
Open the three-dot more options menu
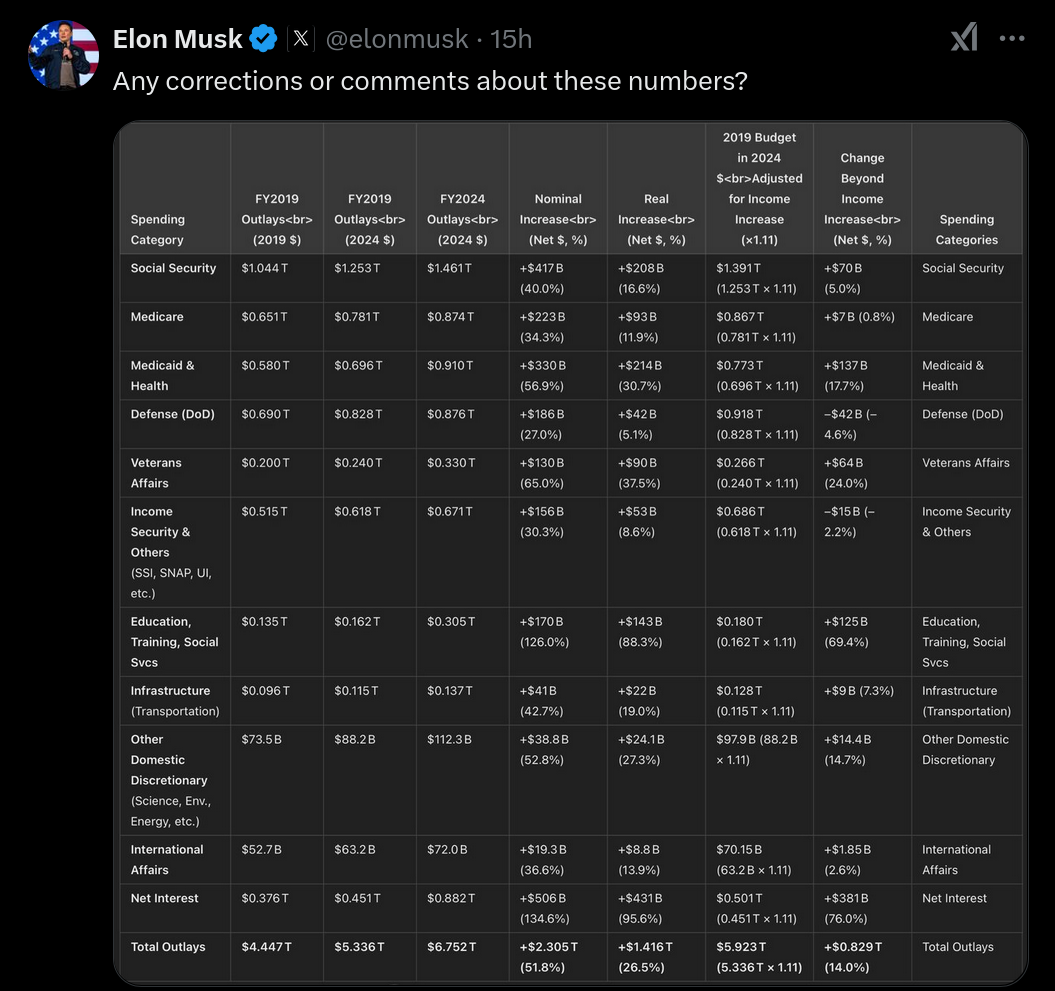tap(1012, 38)
